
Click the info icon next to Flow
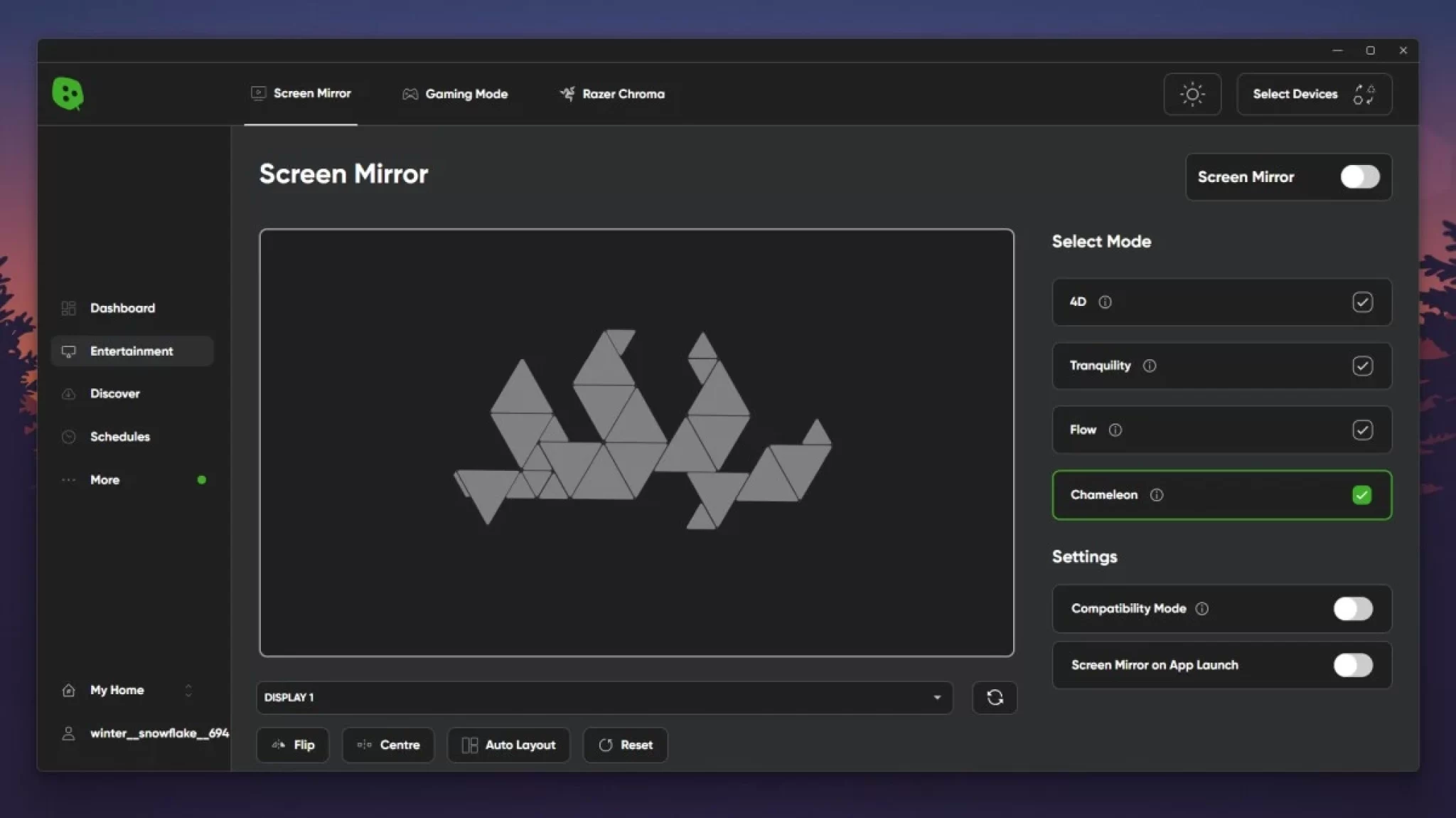point(1115,430)
